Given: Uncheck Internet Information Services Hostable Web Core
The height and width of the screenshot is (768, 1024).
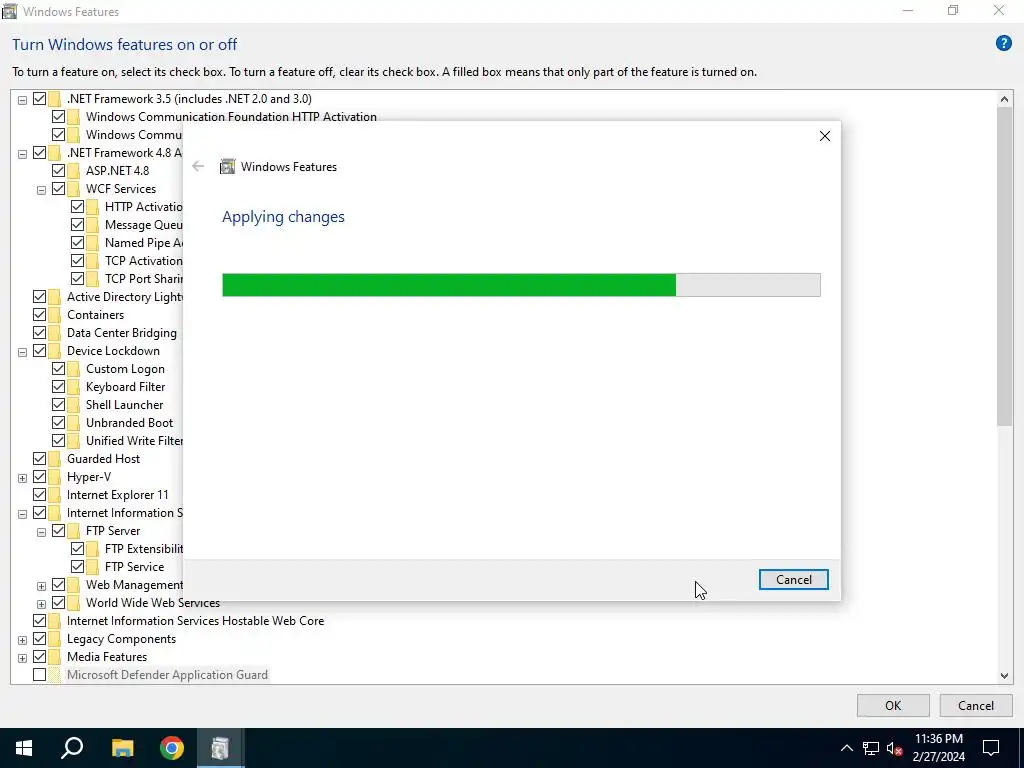Looking at the screenshot, I should point(39,621).
